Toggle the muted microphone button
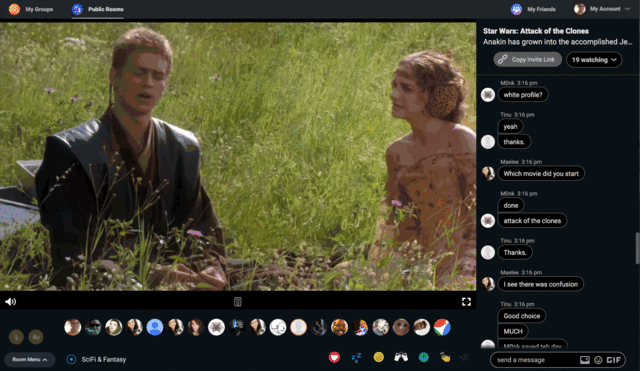The image size is (640, 371). pyautogui.click(x=16, y=337)
